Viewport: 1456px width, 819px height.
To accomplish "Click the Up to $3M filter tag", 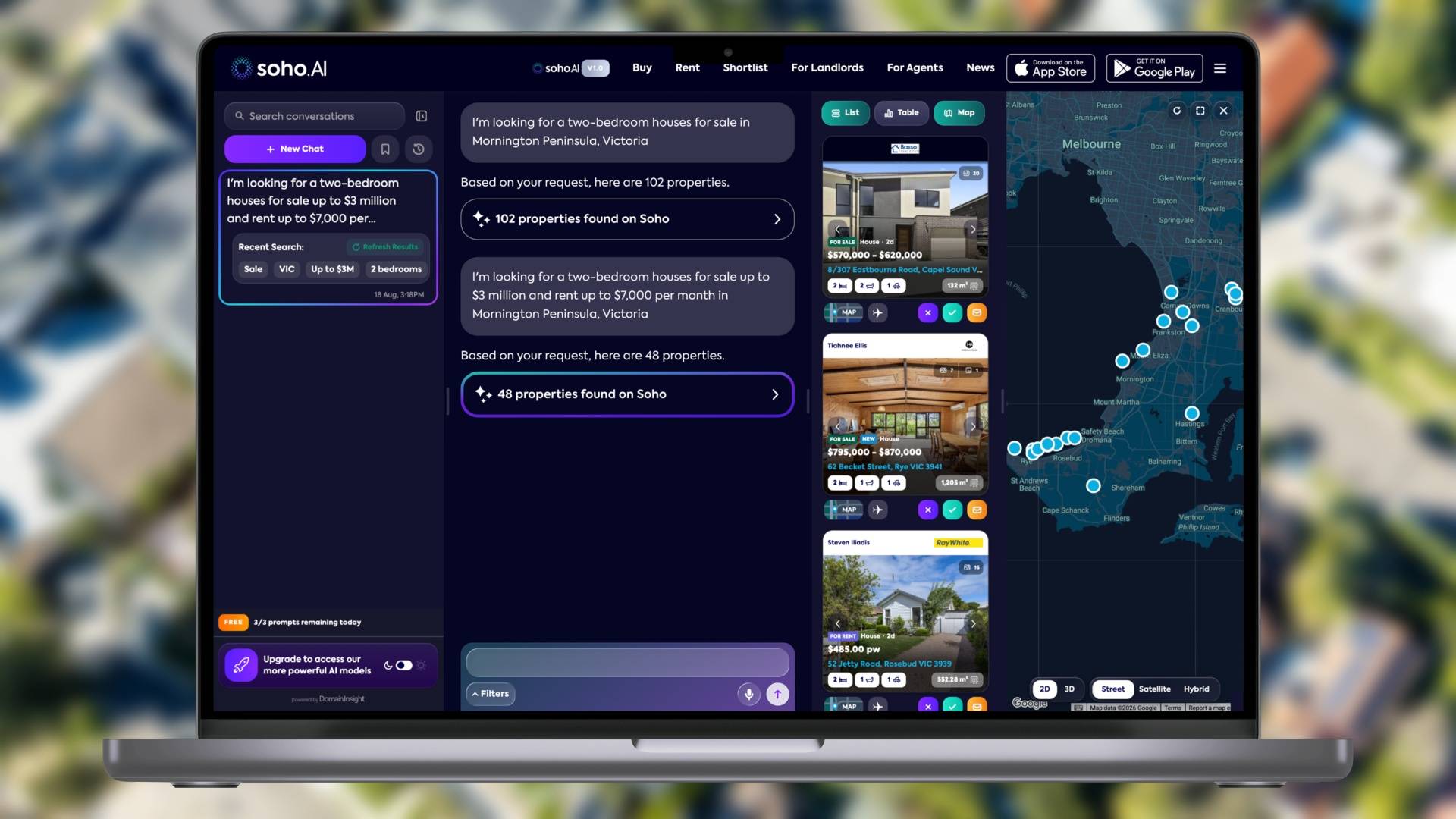I will [x=332, y=269].
